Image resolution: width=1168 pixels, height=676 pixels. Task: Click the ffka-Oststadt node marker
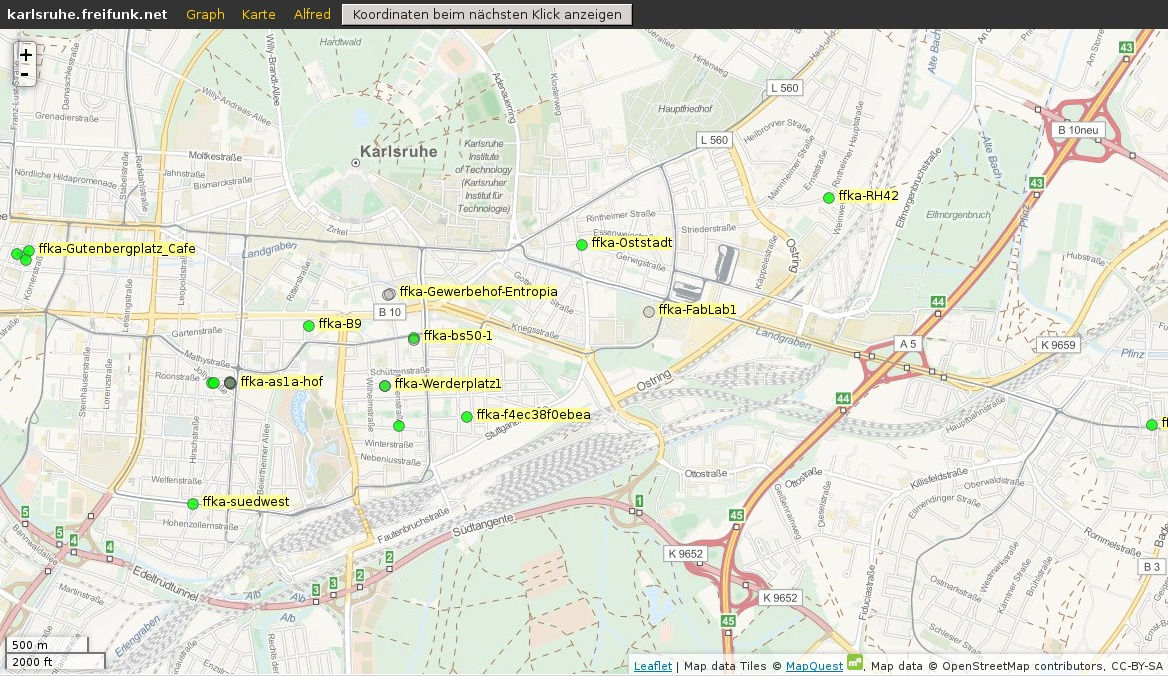581,244
